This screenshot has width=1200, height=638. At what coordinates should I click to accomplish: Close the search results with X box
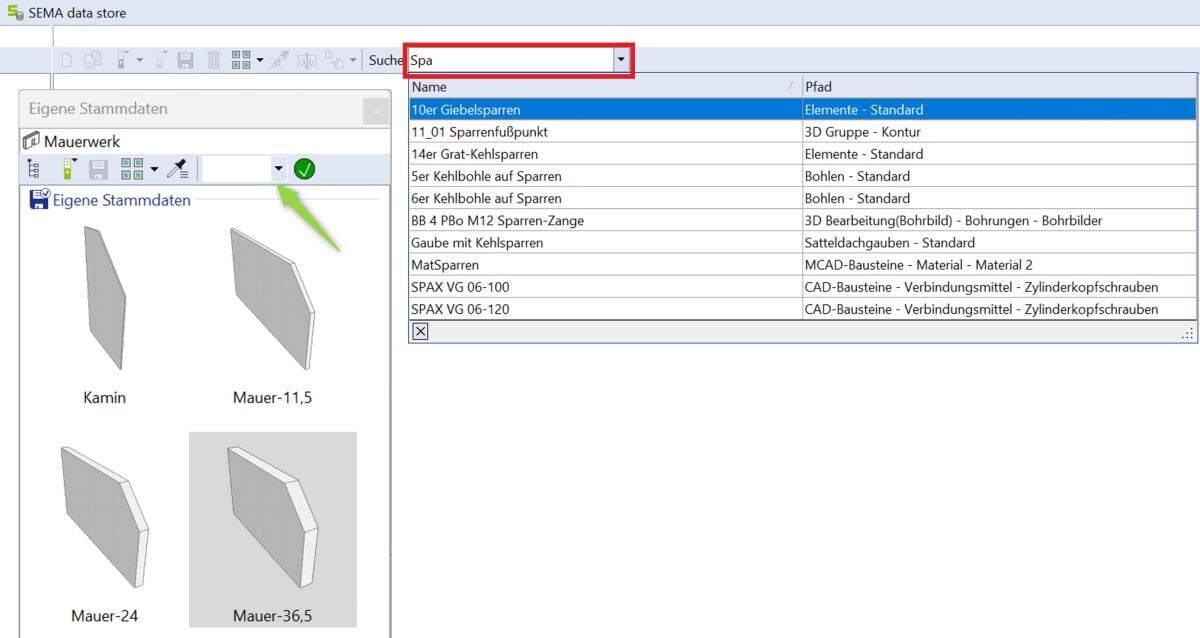420,332
